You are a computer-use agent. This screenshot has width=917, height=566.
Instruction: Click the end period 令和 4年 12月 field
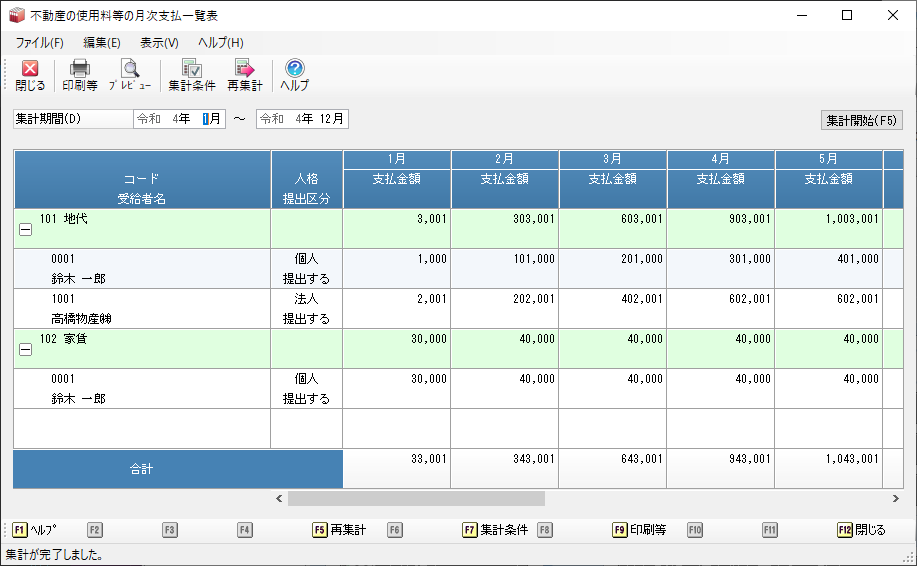[302, 119]
